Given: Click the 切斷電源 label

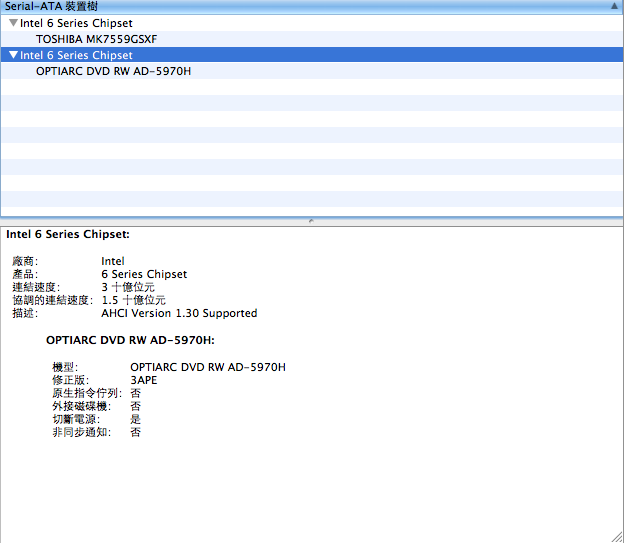Looking at the screenshot, I should (x=76, y=419).
